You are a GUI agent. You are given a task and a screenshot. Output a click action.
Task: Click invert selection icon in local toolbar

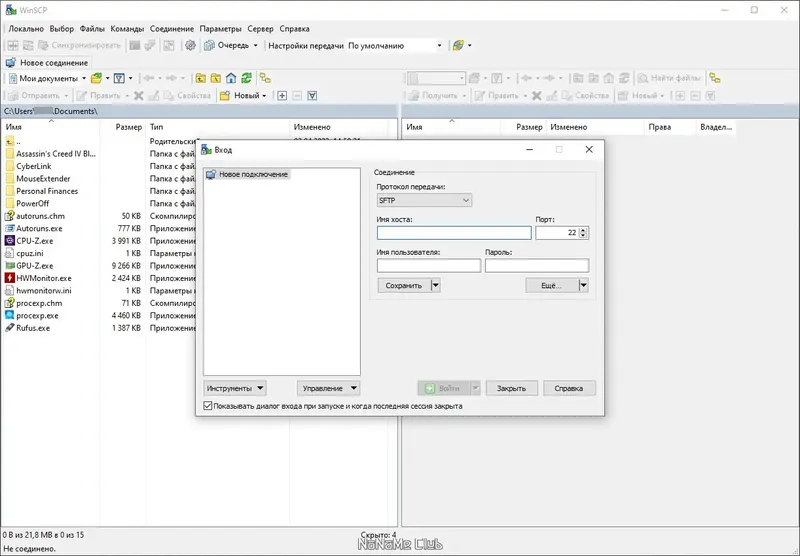point(312,96)
